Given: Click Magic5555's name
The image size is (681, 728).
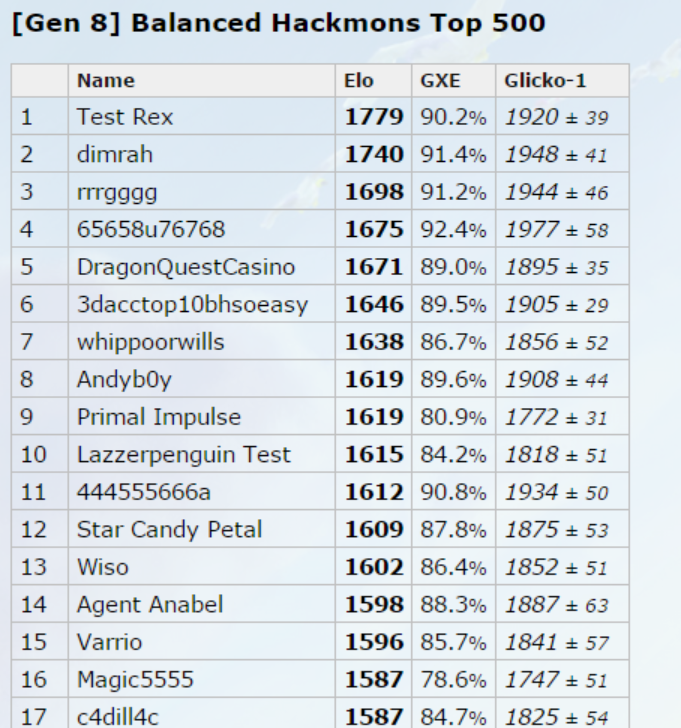Looking at the screenshot, I should pyautogui.click(x=135, y=680).
